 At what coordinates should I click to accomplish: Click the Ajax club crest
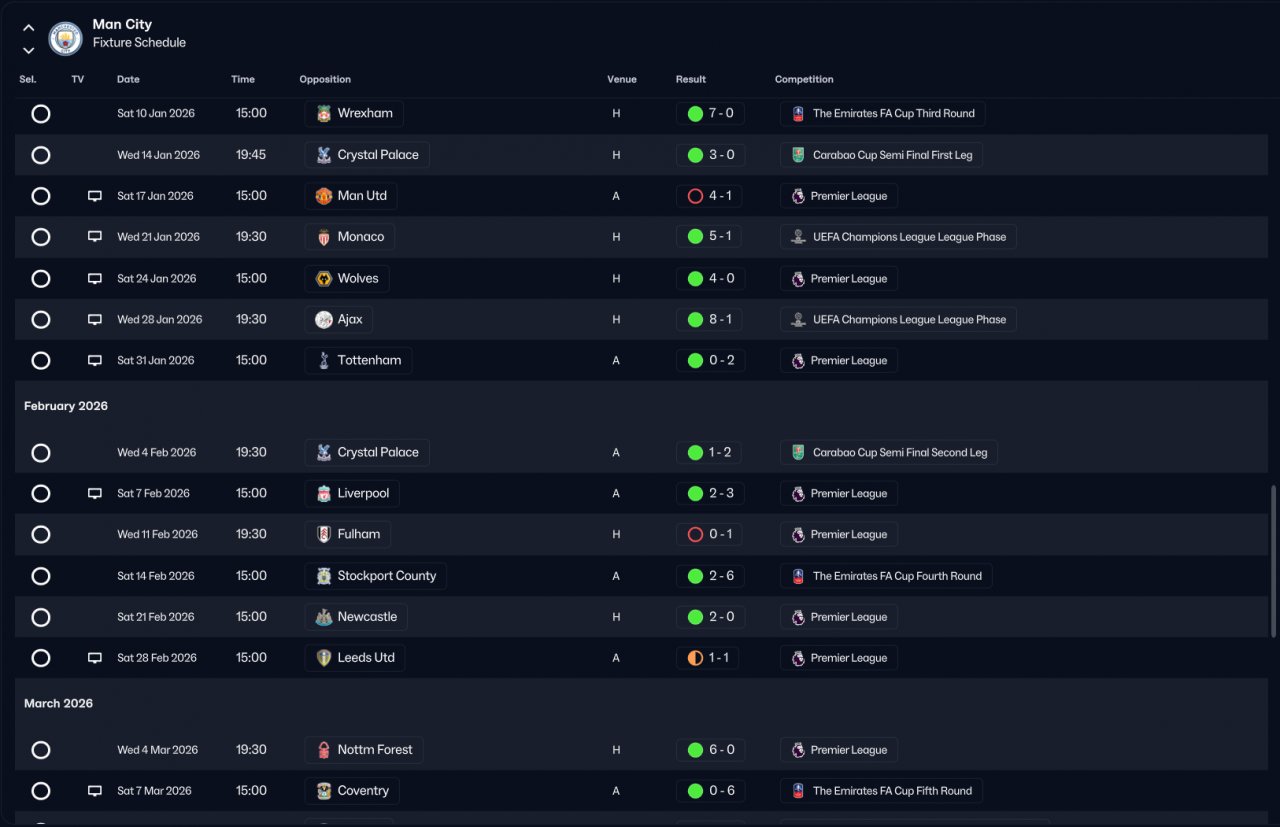pos(323,320)
